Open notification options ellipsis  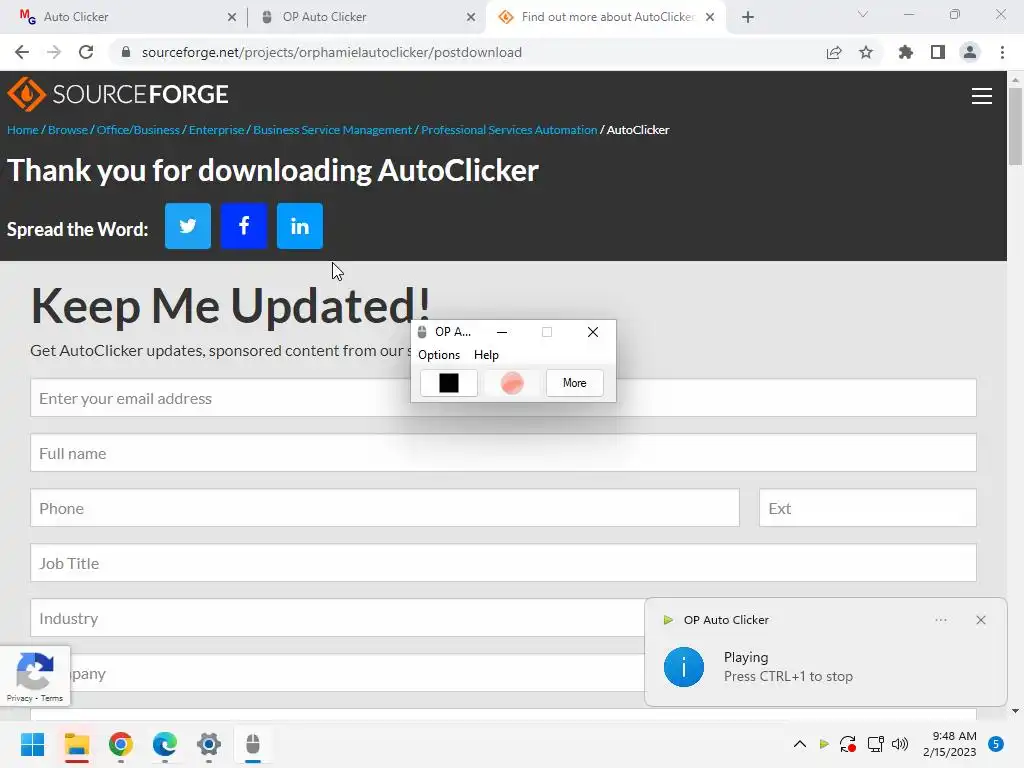(x=941, y=620)
